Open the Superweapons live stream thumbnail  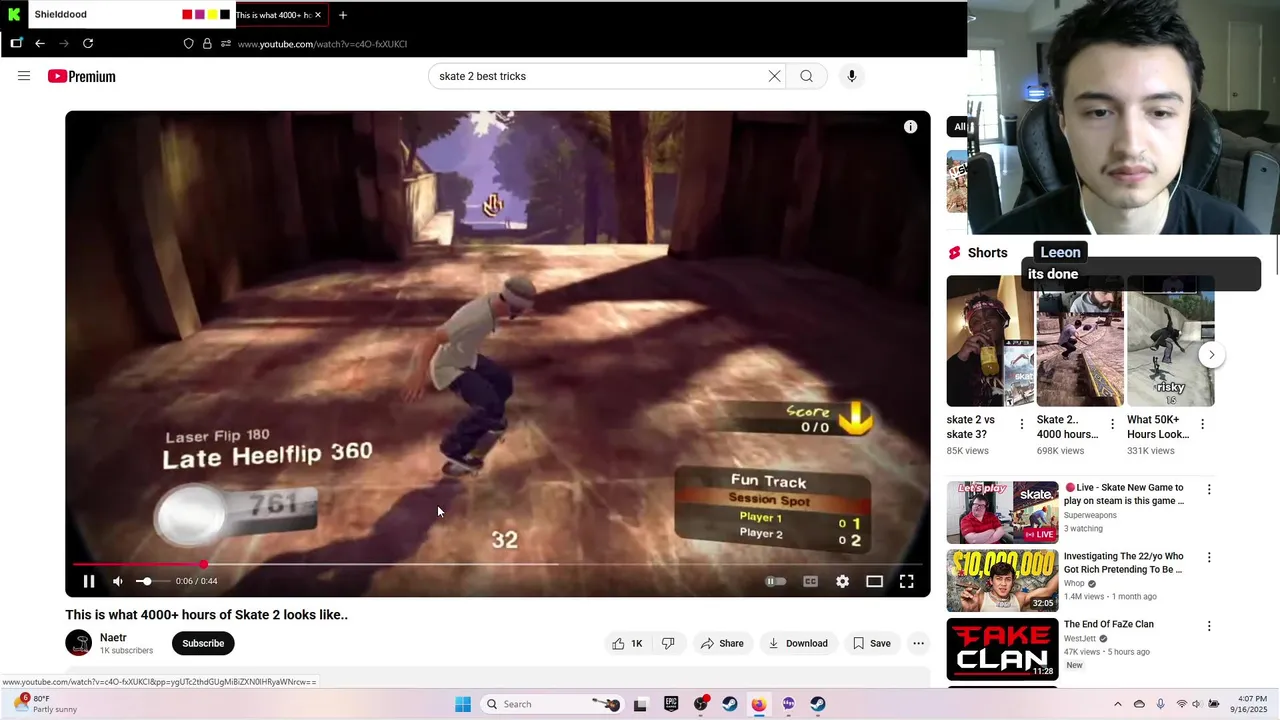(x=1002, y=512)
